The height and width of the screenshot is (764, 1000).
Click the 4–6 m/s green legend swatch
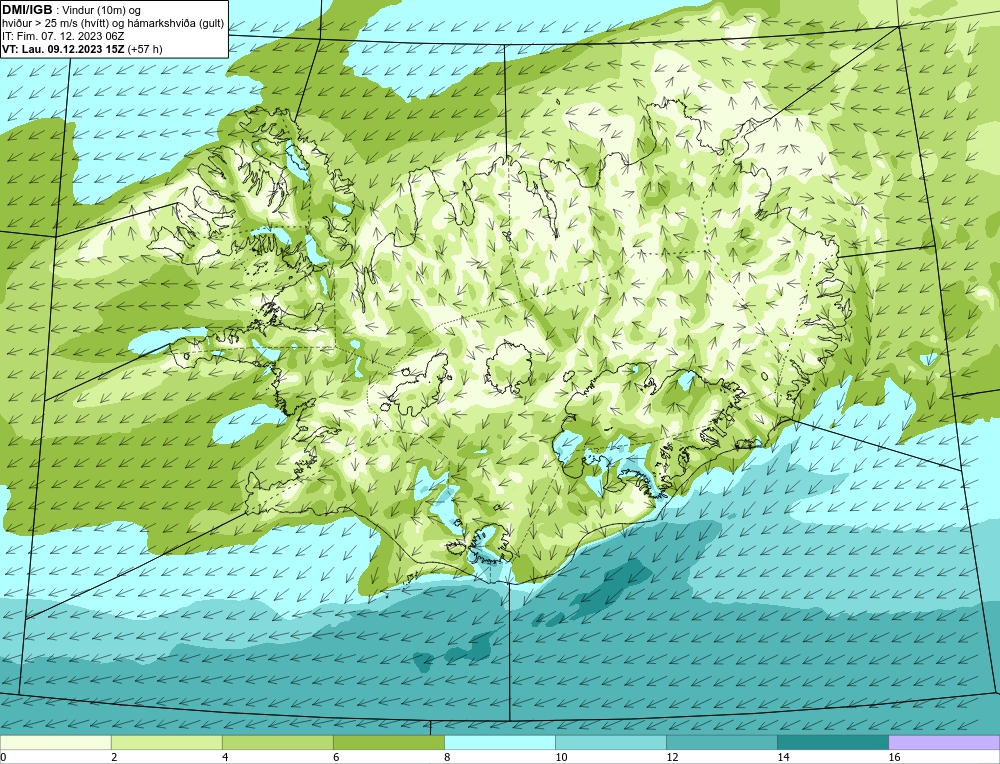click(x=277, y=742)
